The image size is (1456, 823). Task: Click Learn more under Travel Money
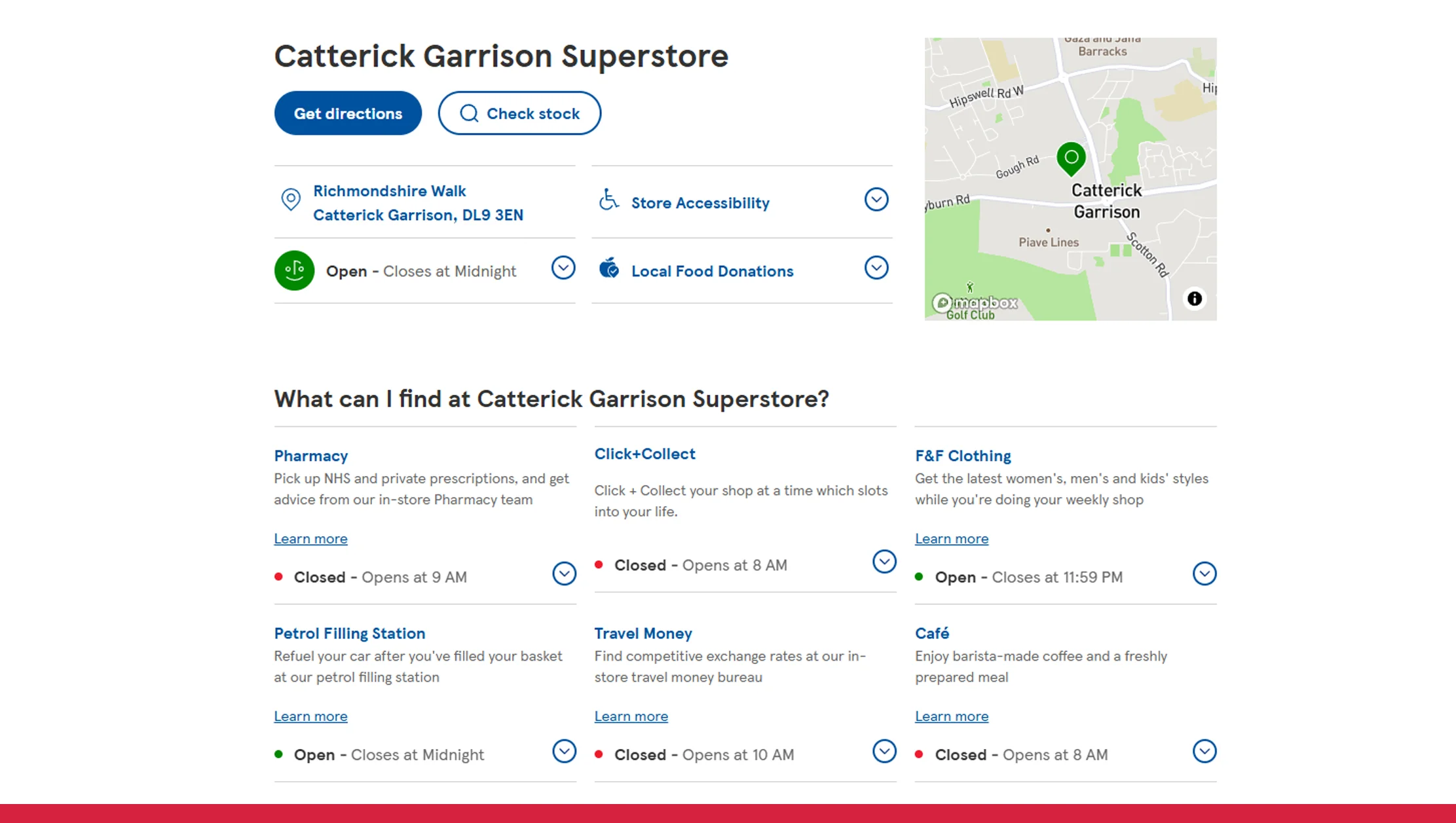pos(631,716)
